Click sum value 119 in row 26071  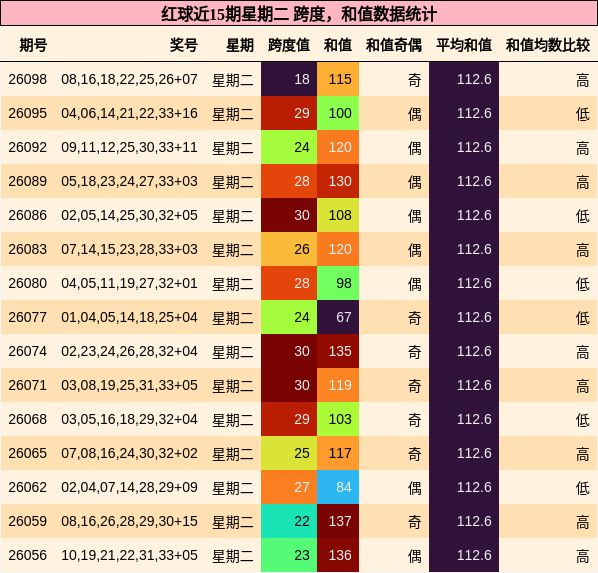[x=338, y=385]
